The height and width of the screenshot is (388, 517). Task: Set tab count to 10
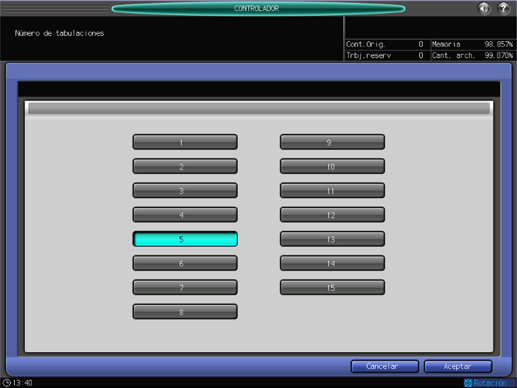pyautogui.click(x=332, y=166)
